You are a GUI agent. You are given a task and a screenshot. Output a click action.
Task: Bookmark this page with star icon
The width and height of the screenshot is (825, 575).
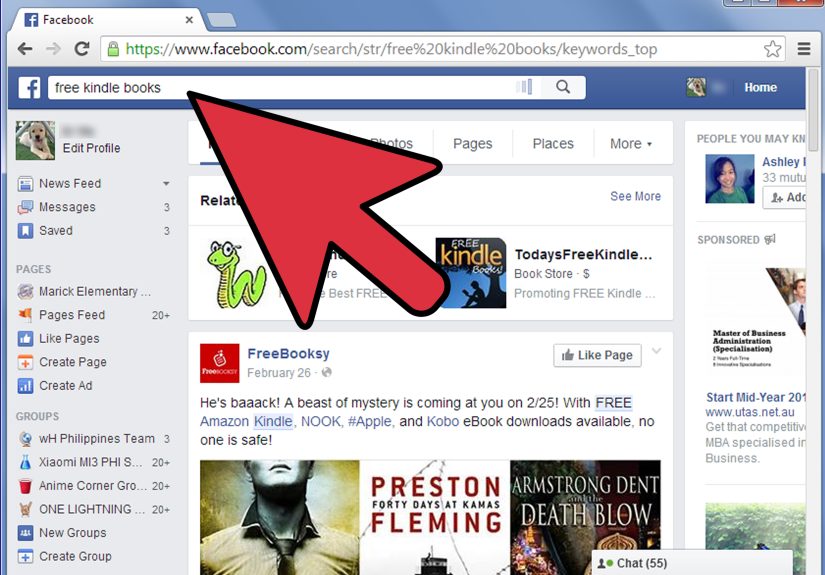click(x=772, y=49)
